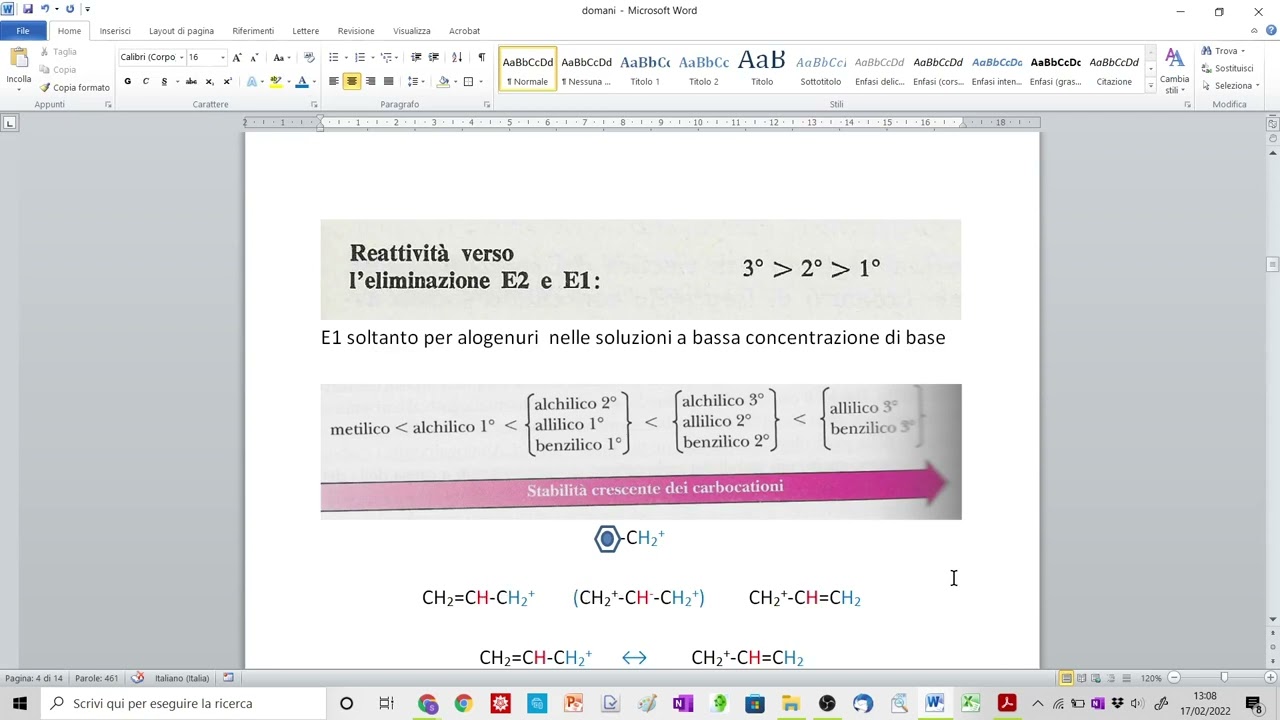
Task: Open the File tab
Action: pyautogui.click(x=22, y=31)
